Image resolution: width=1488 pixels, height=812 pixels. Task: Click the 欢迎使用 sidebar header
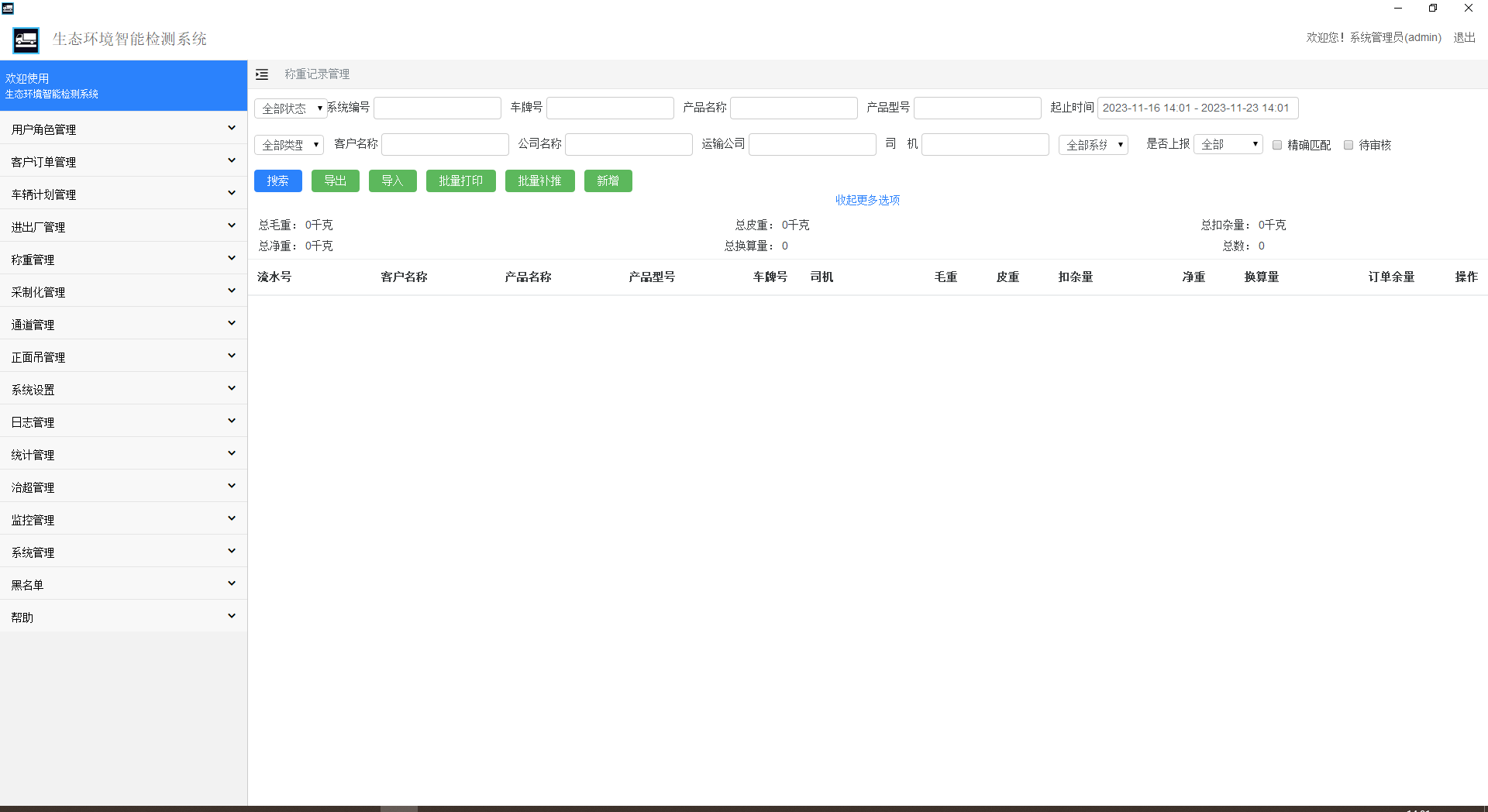click(123, 85)
